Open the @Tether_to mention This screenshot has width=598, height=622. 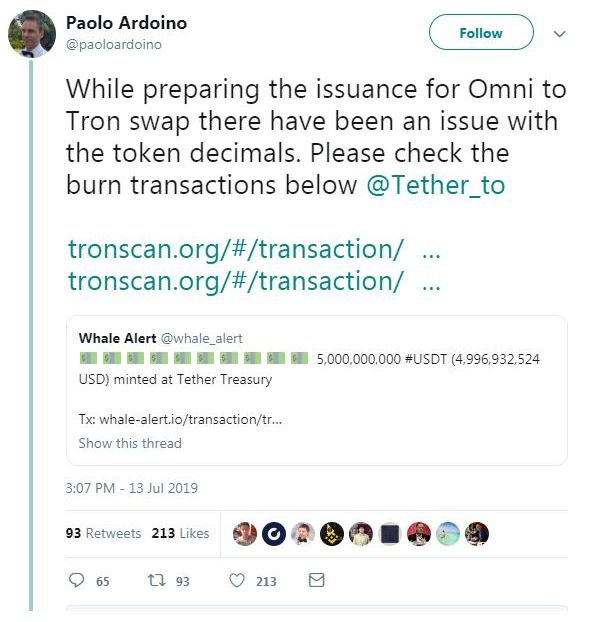[x=435, y=185]
